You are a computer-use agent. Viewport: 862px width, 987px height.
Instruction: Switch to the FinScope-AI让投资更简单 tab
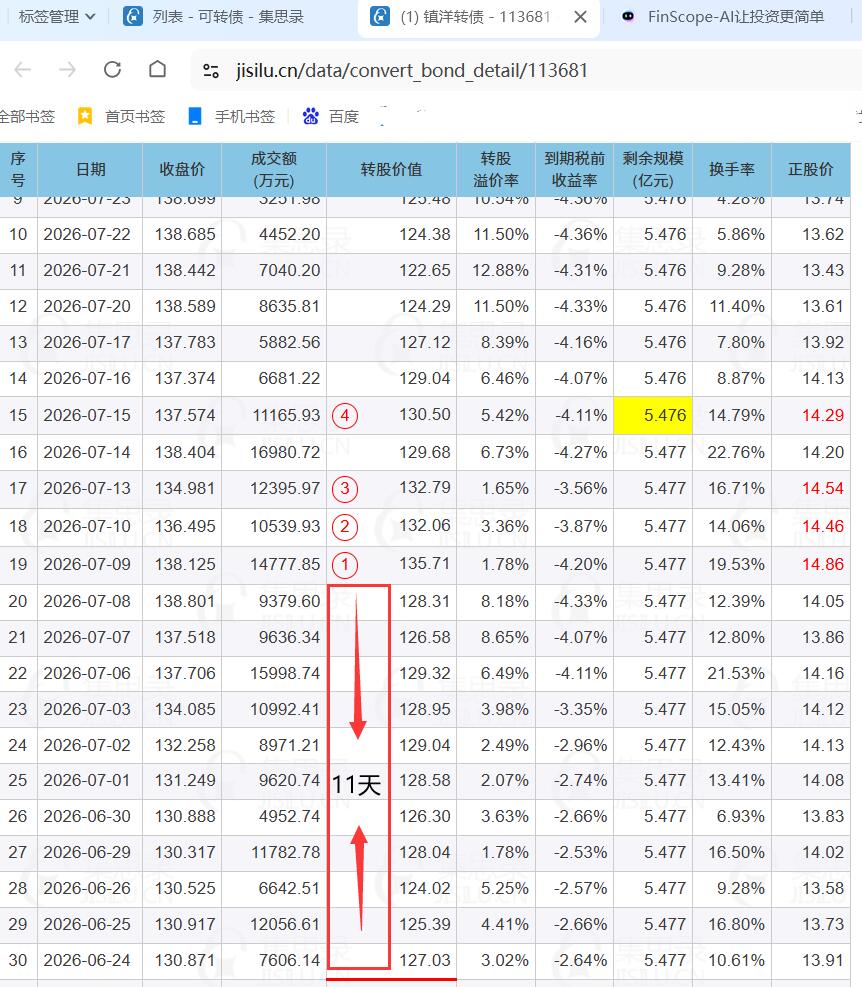(723, 16)
